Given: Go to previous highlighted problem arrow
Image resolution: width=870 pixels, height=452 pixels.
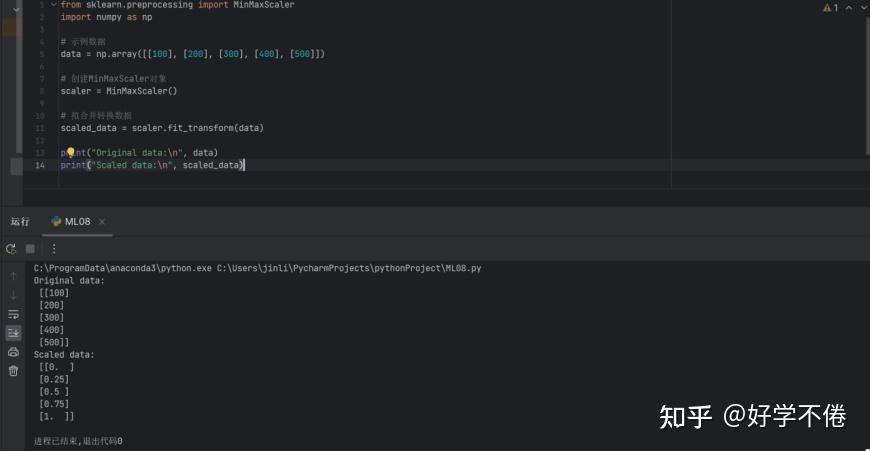Looking at the screenshot, I should coord(849,8).
